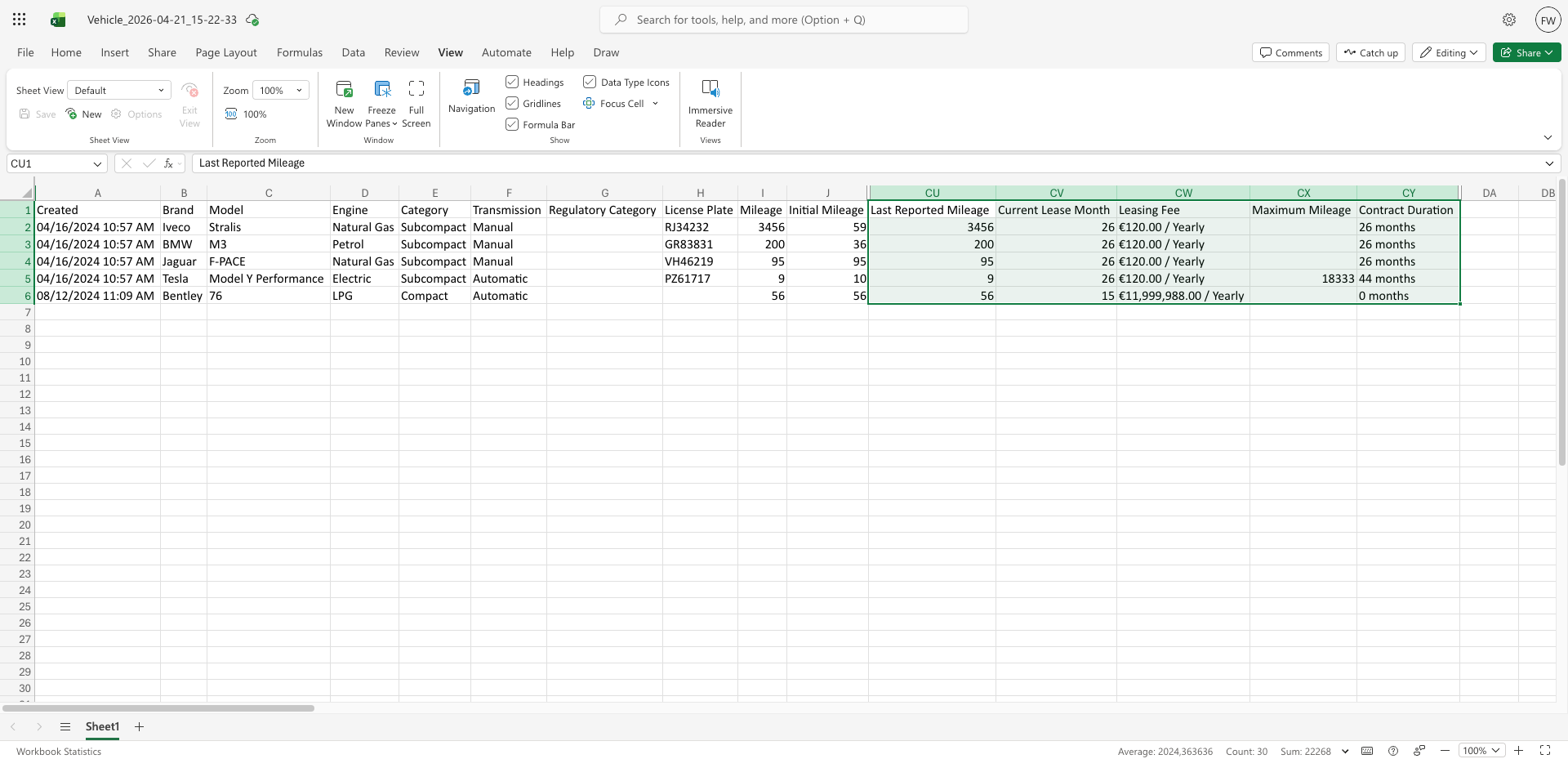Open the app launcher waffle menu

(x=20, y=20)
